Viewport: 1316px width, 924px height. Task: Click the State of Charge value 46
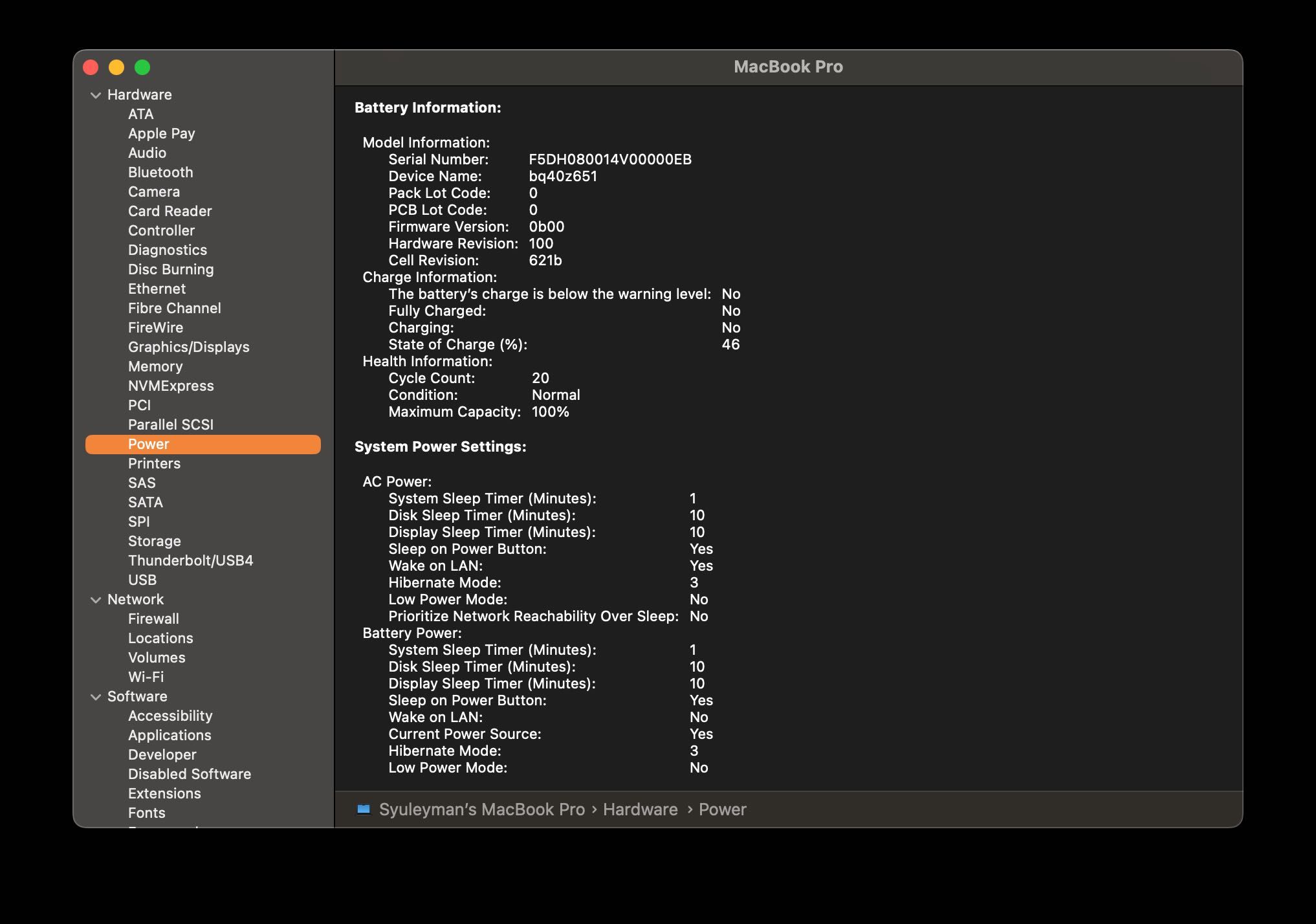click(731, 344)
